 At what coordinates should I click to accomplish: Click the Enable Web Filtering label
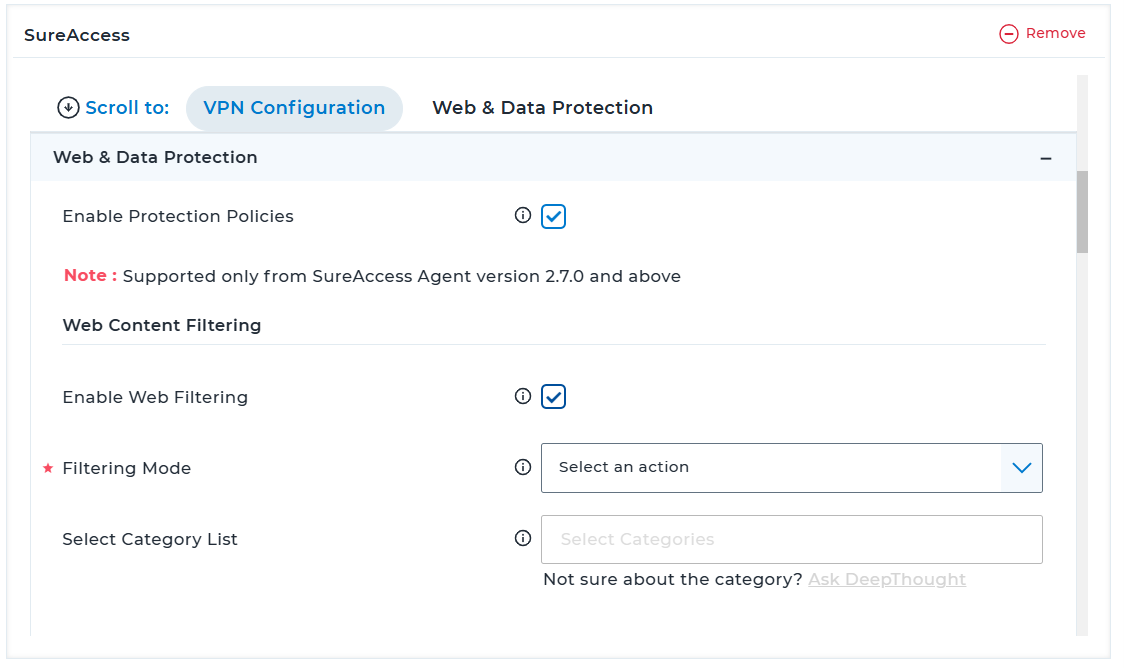click(x=155, y=398)
